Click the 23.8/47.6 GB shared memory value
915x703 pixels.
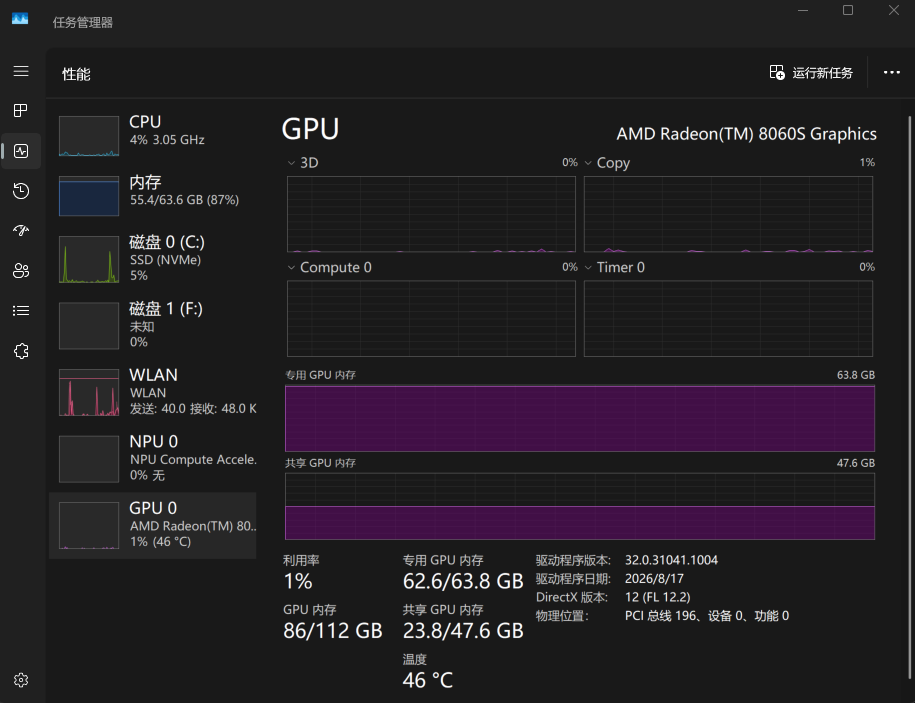463,631
